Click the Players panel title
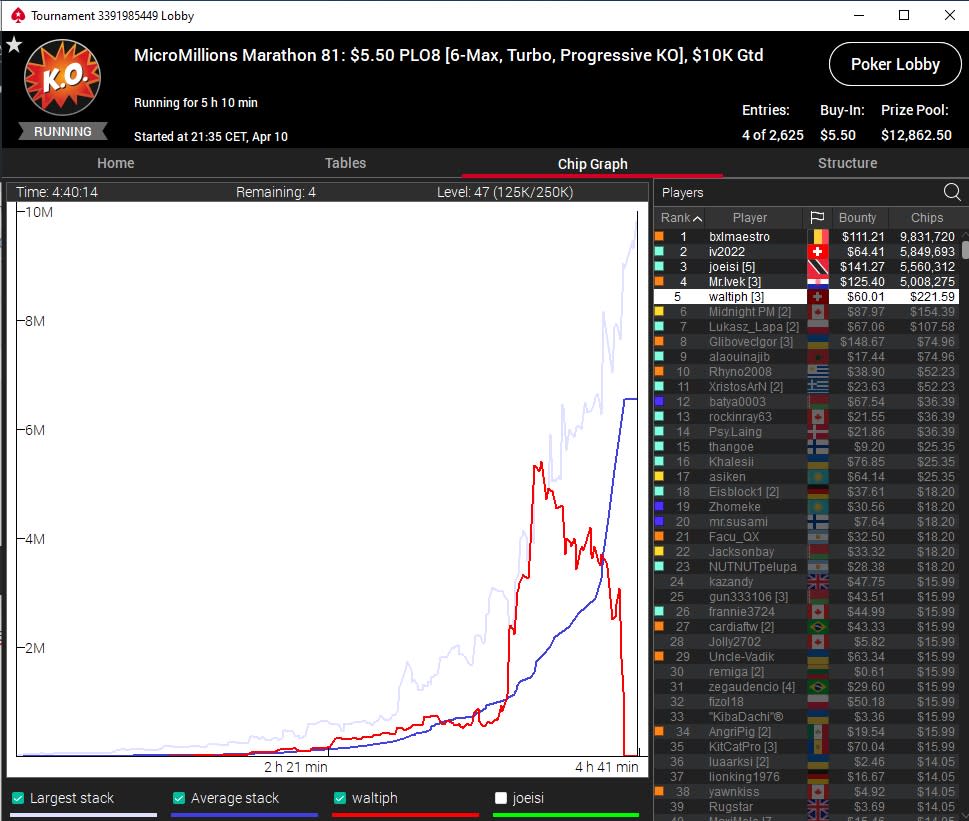969x821 pixels. click(682, 193)
